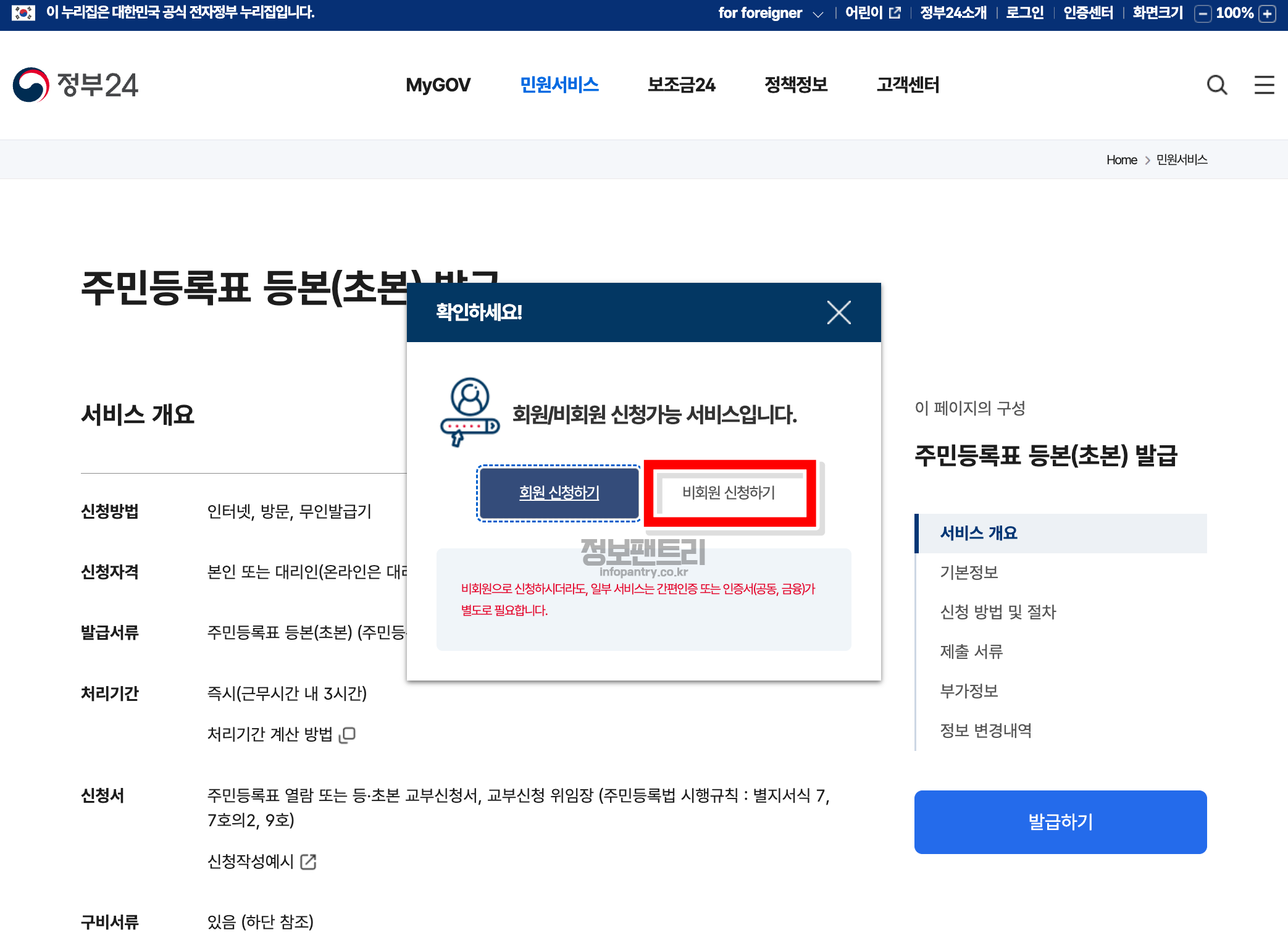
Task: Click Home in the breadcrumb
Action: click(1121, 160)
